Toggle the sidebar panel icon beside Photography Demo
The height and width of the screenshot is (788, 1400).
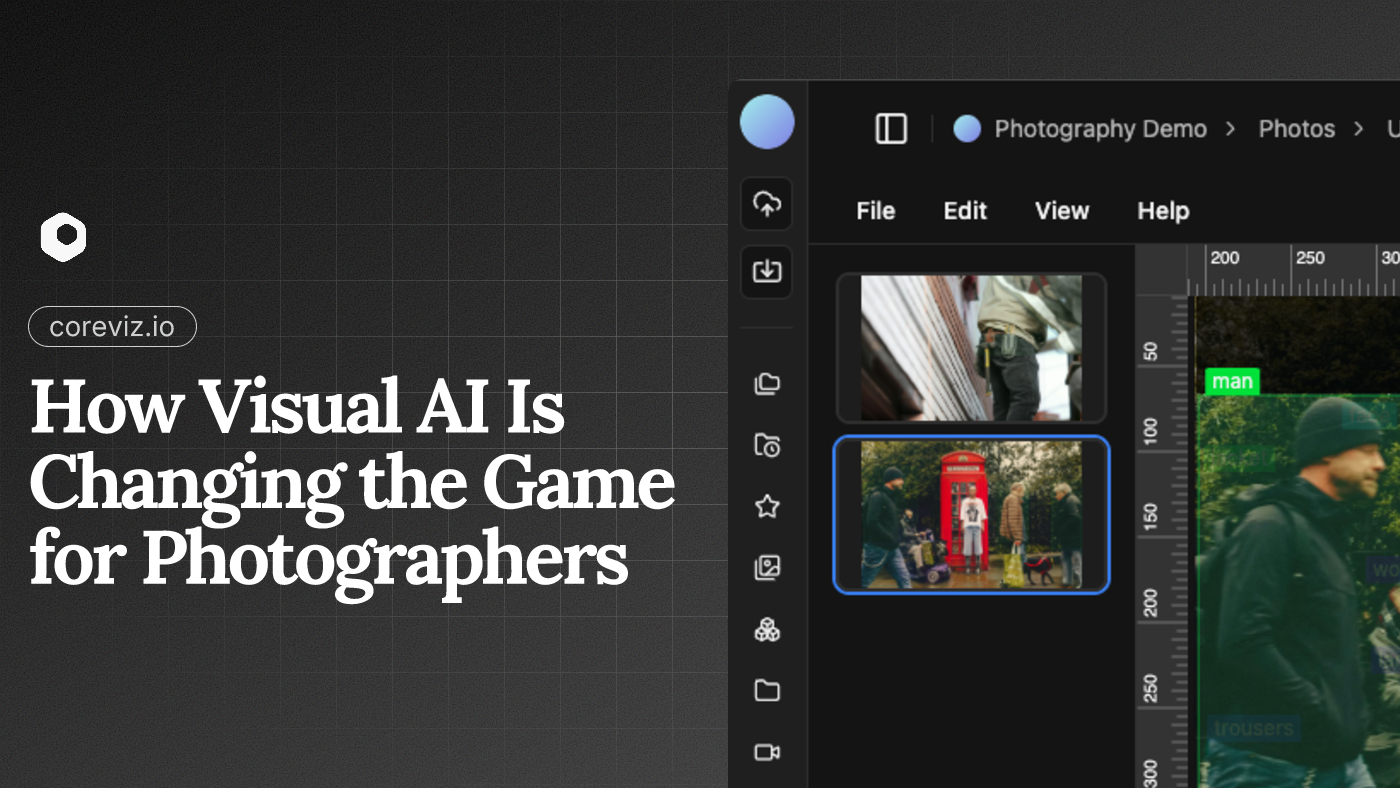[x=891, y=129]
